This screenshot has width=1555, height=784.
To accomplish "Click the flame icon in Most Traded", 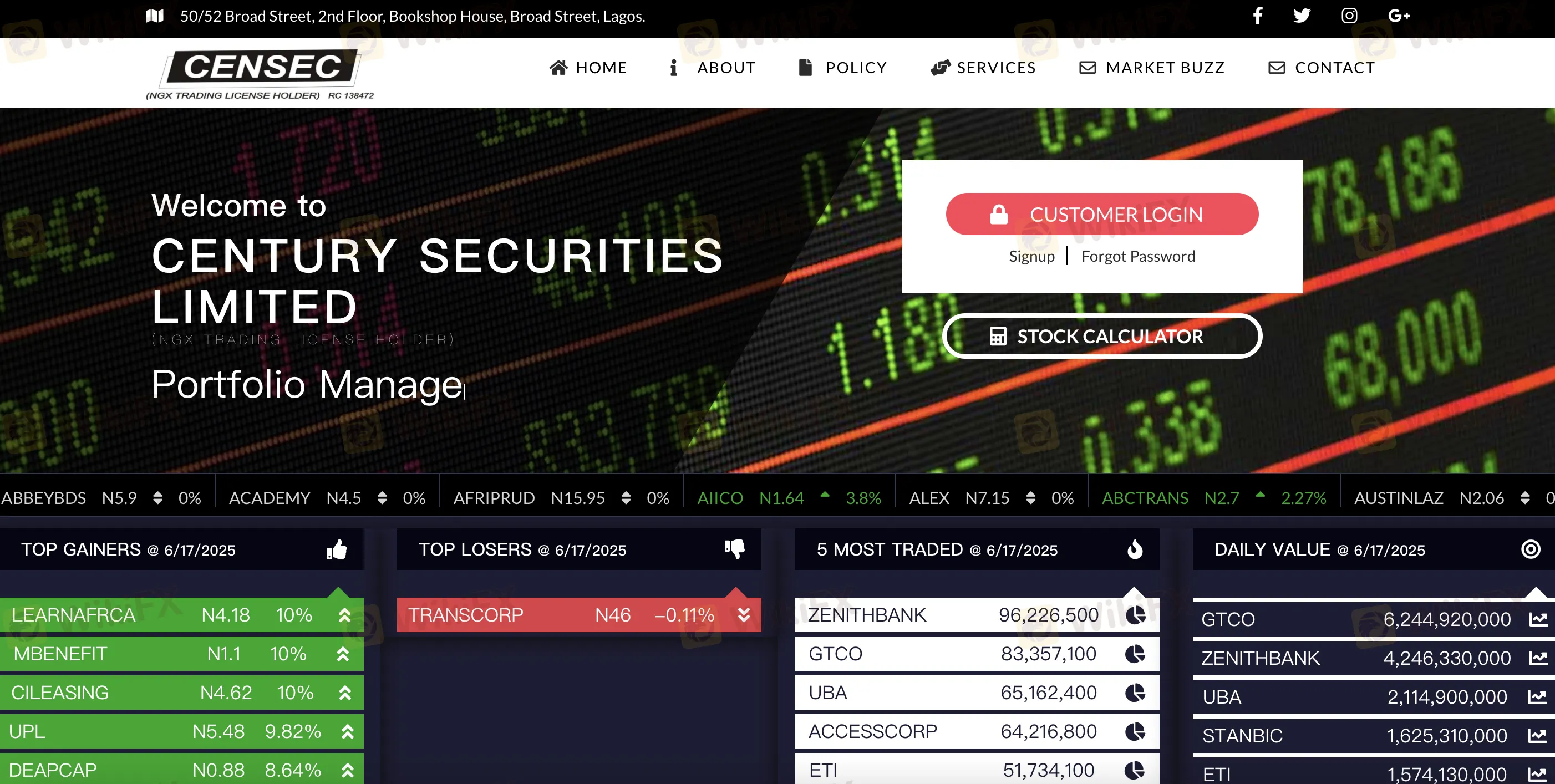I will click(1135, 549).
